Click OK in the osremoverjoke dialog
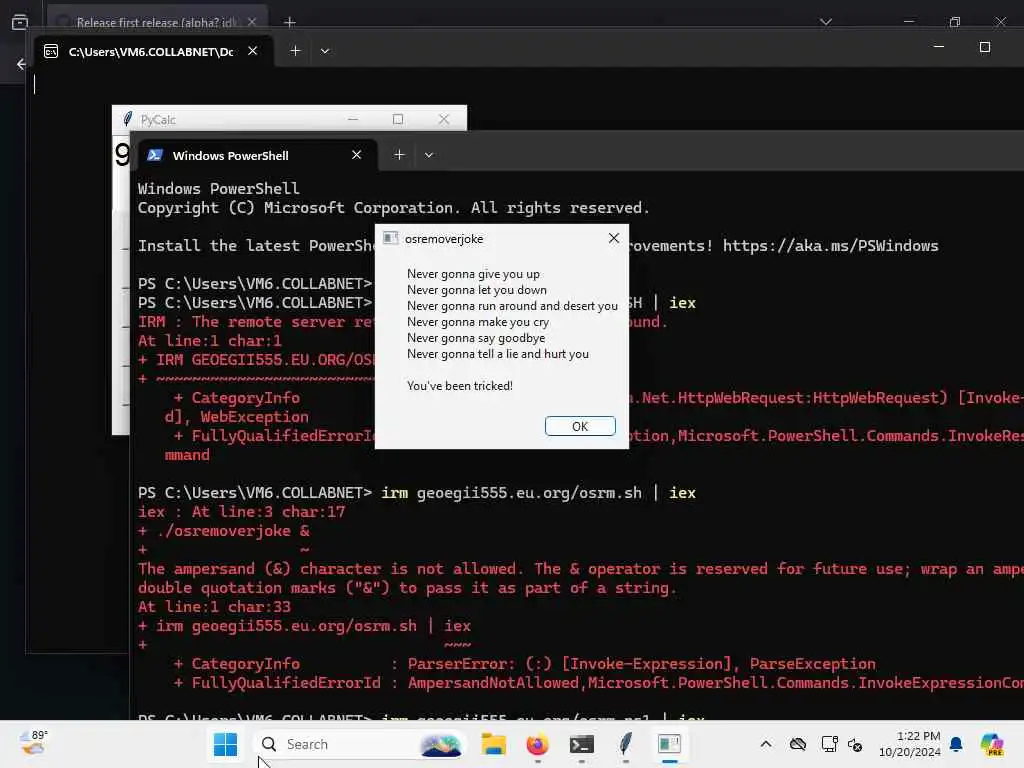The height and width of the screenshot is (768, 1024). point(580,426)
